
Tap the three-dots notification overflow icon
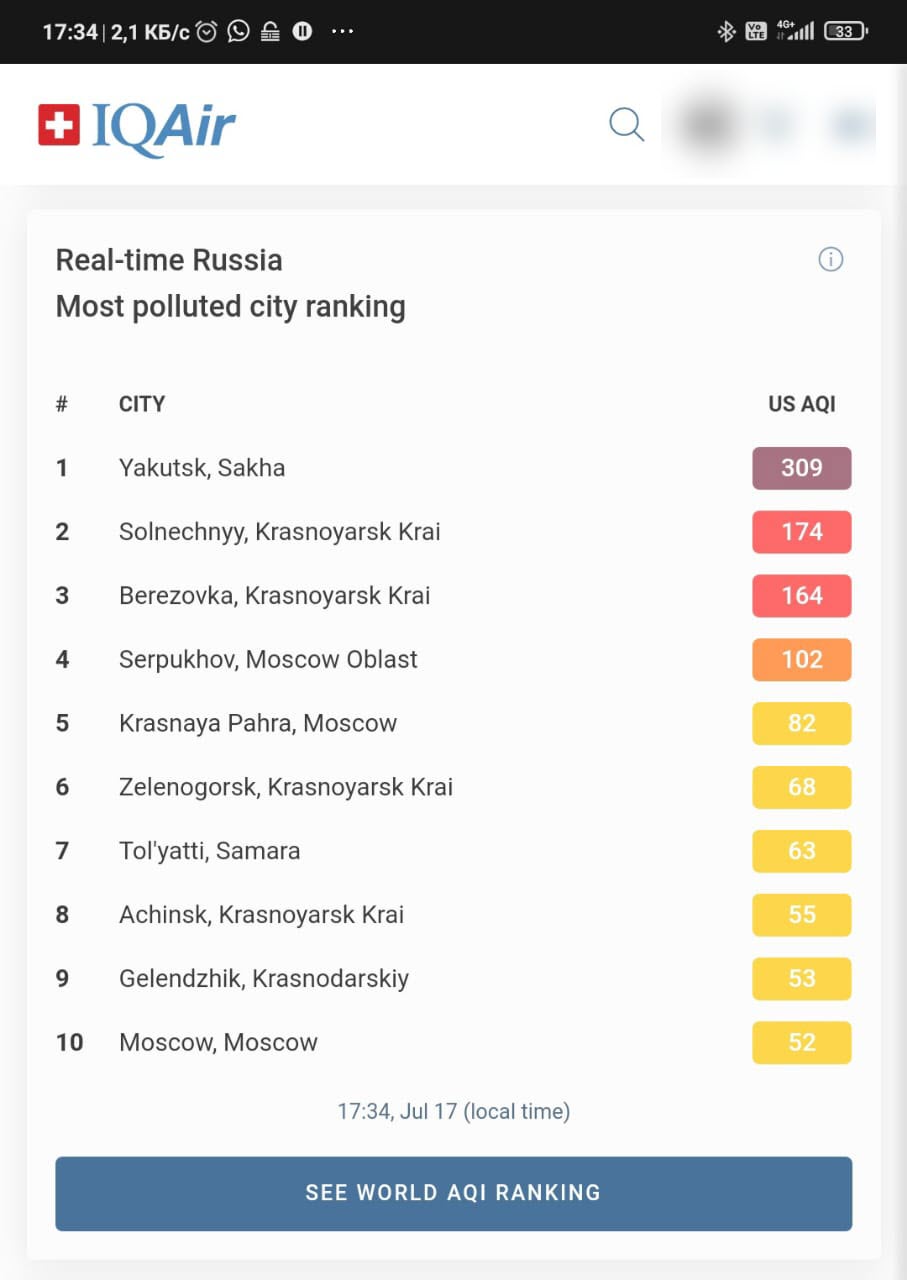point(342,32)
